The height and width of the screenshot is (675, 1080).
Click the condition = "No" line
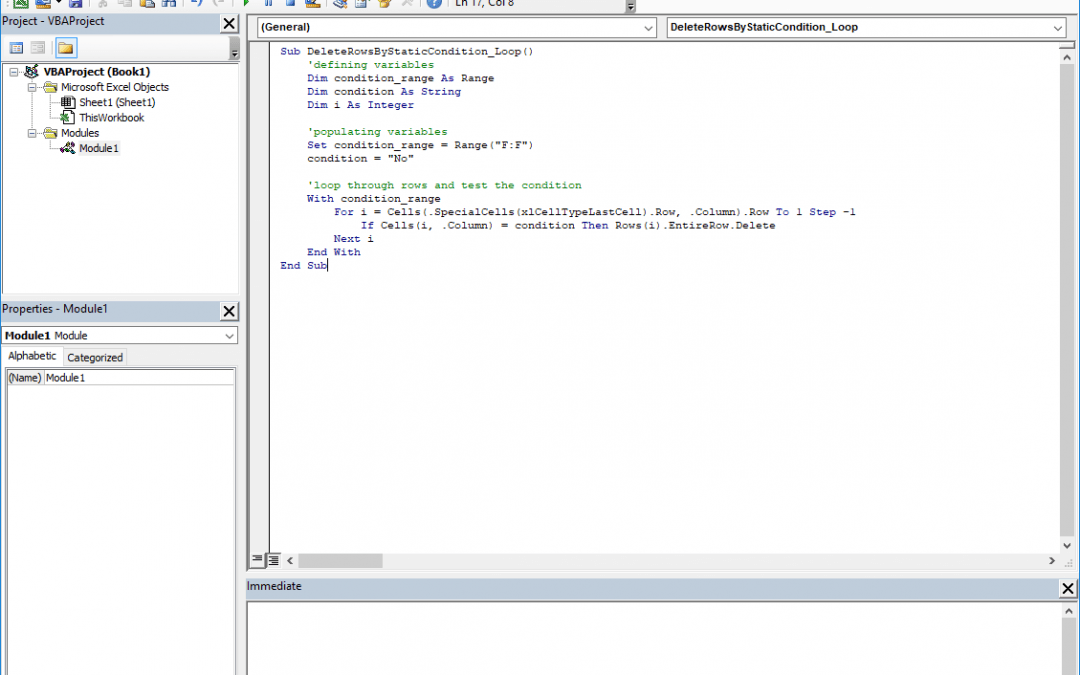pyautogui.click(x=360, y=158)
